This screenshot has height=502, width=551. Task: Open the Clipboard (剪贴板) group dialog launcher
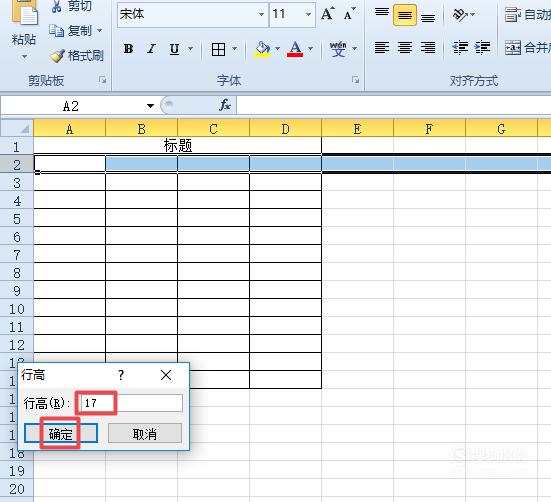pos(102,80)
